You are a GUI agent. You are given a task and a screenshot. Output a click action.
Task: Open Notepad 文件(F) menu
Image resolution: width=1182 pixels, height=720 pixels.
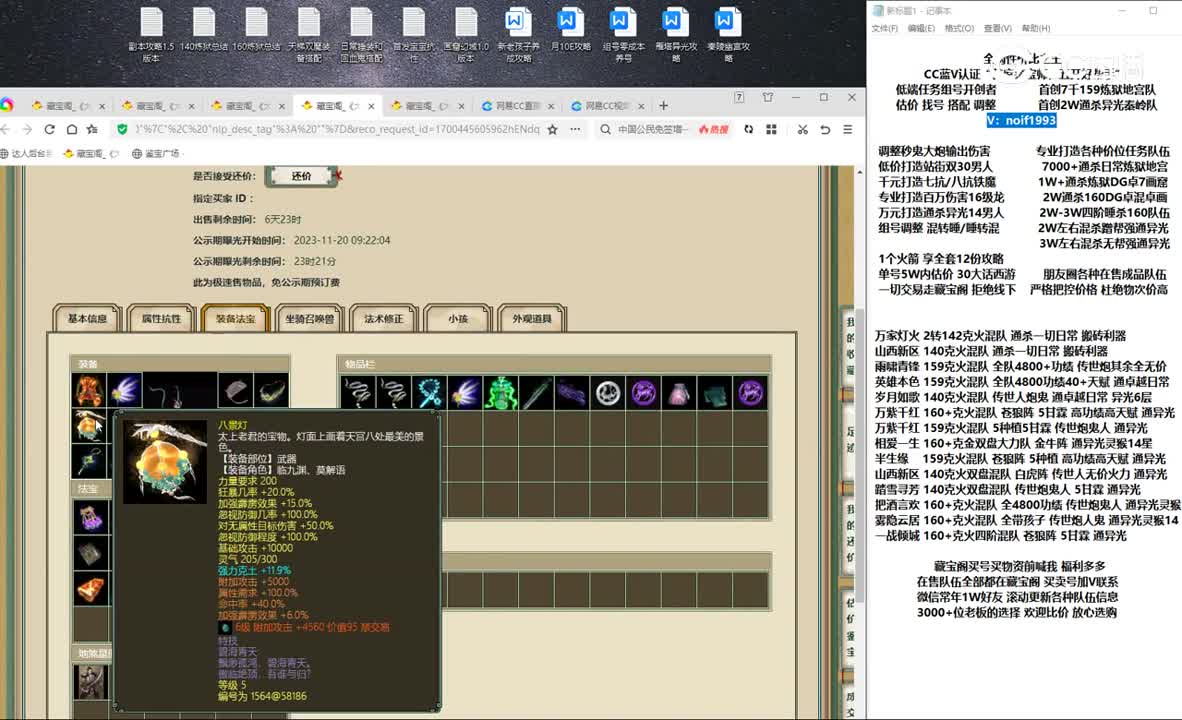884,28
